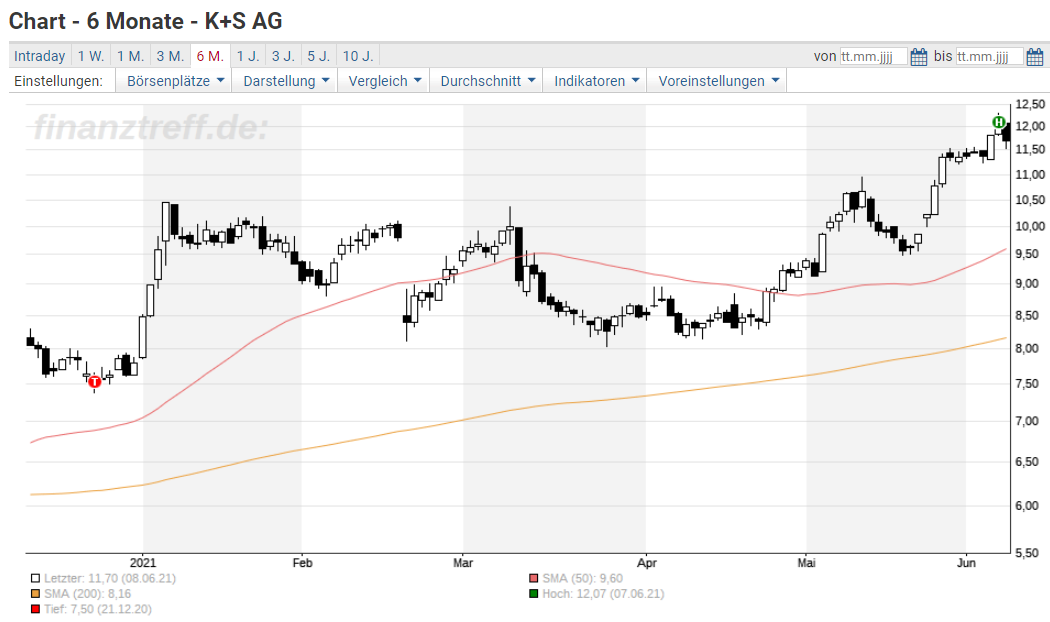
Task: Select the 6 M. time range tab
Action: point(210,56)
